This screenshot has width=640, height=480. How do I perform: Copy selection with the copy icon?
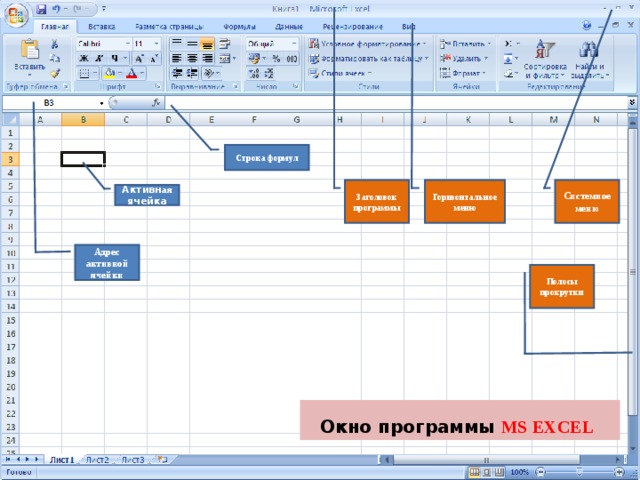[x=55, y=58]
